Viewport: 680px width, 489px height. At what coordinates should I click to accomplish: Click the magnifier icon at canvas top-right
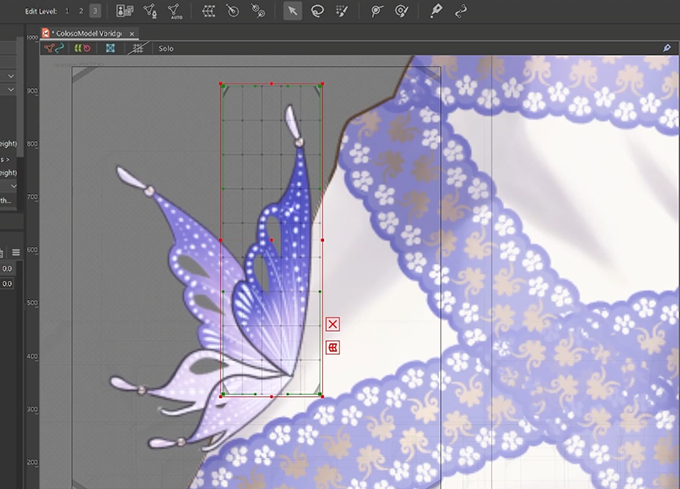pyautogui.click(x=667, y=48)
